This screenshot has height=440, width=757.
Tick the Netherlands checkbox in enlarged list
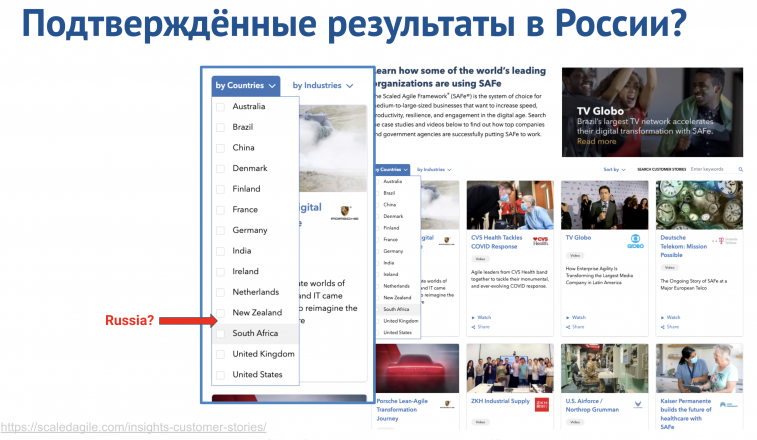click(x=220, y=292)
